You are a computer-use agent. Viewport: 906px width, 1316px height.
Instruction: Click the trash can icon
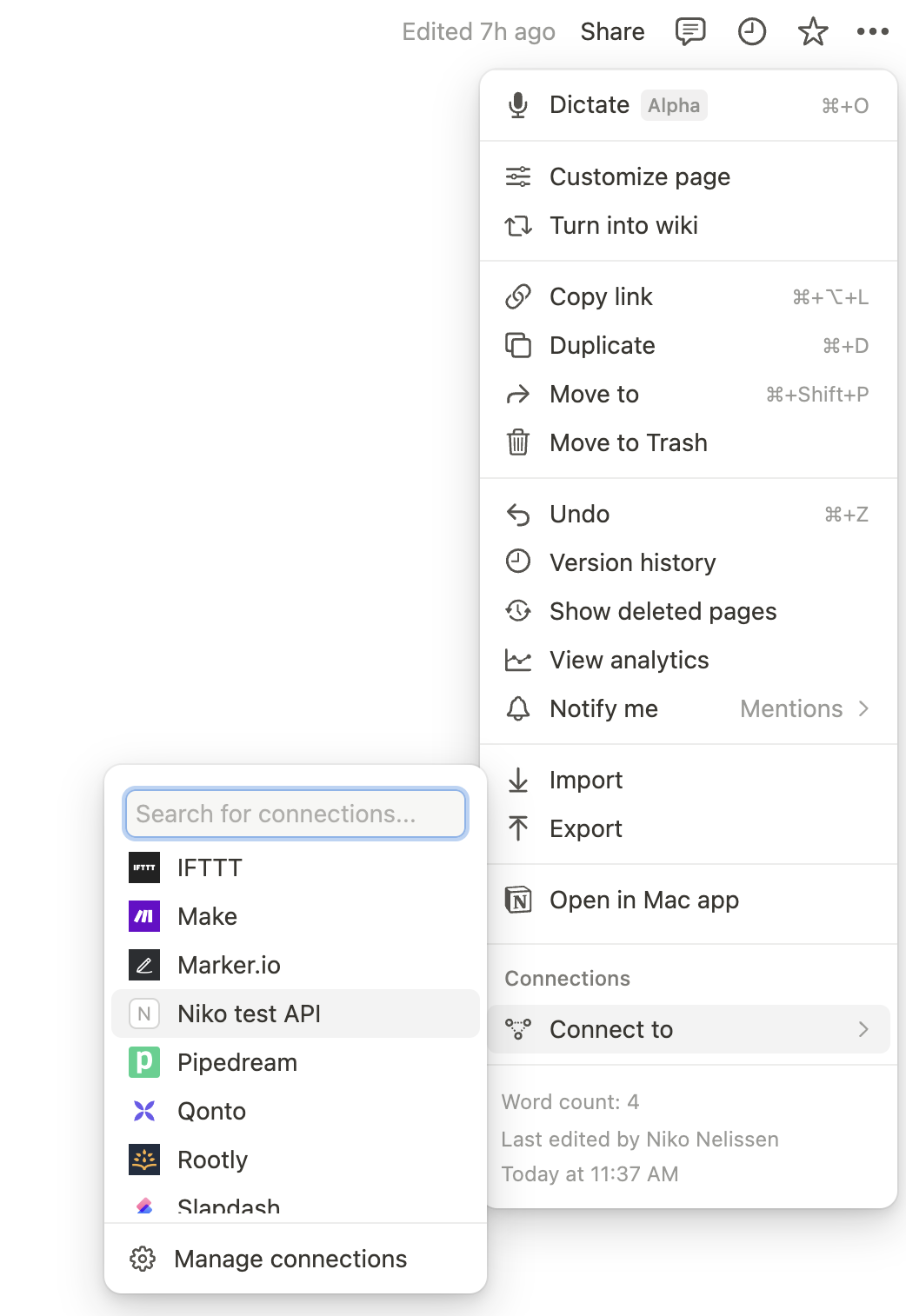point(518,442)
